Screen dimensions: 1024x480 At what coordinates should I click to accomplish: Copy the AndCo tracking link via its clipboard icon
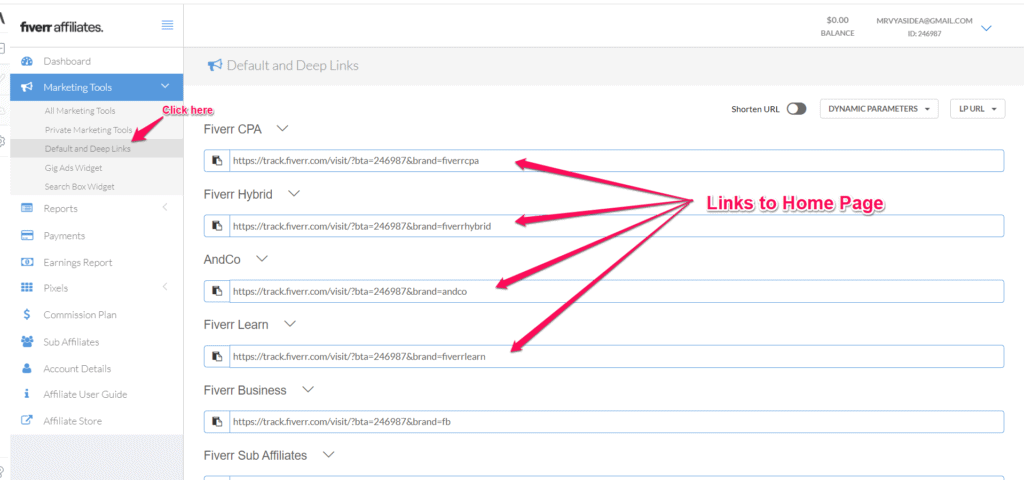pos(216,291)
